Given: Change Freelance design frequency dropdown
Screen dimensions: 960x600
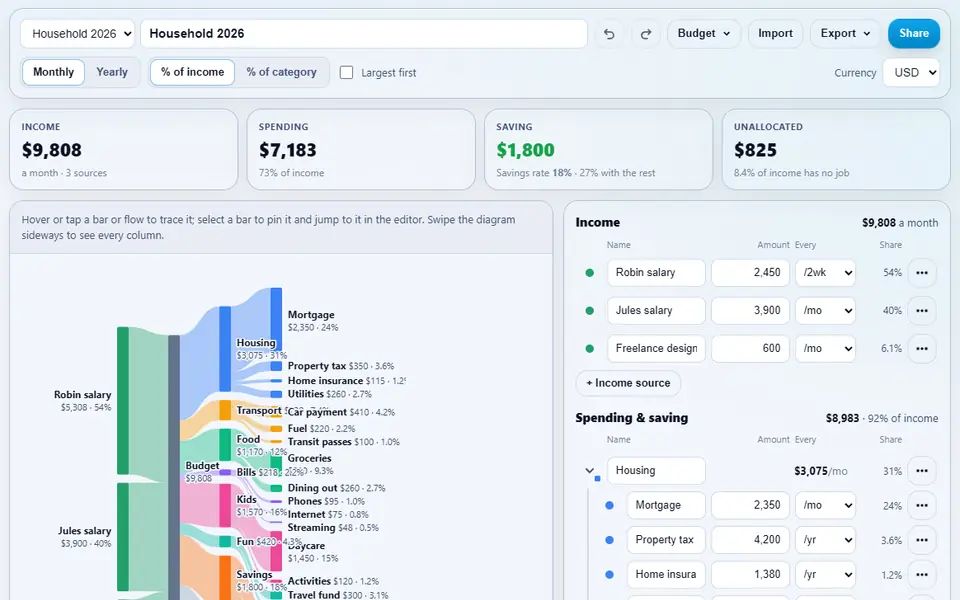Looking at the screenshot, I should tap(825, 348).
